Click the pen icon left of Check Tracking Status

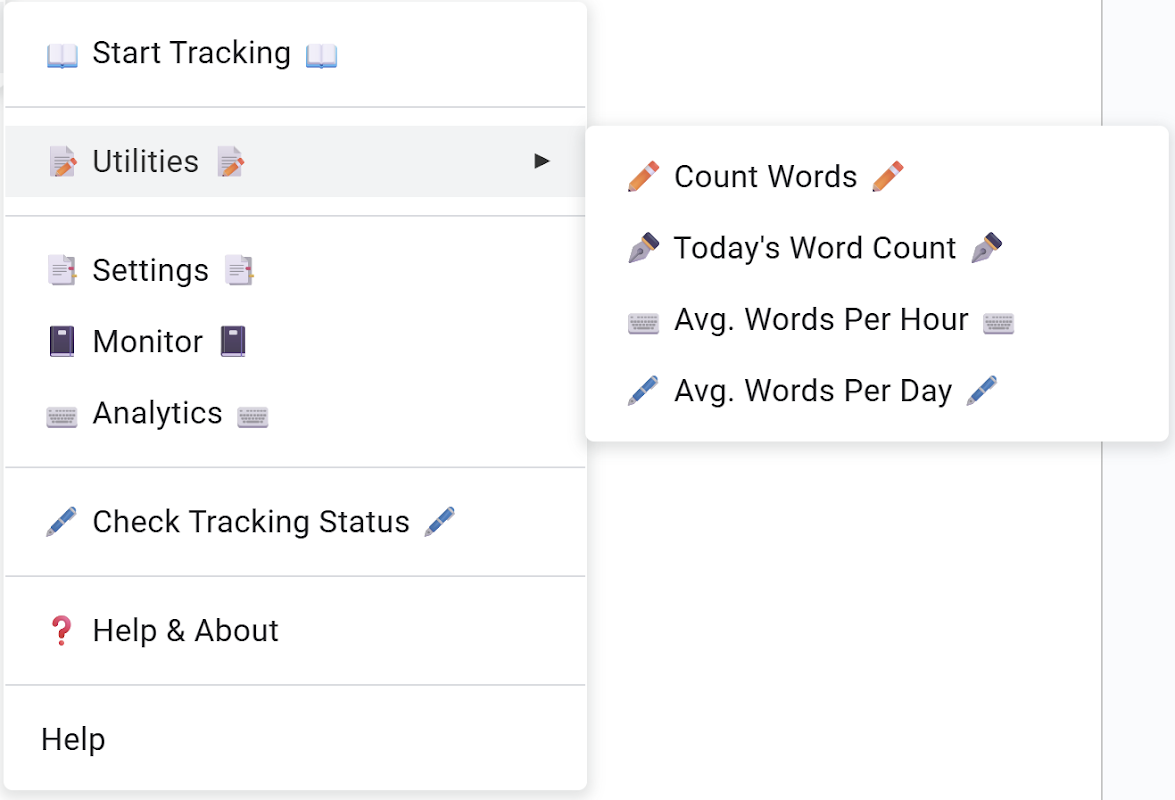(62, 522)
